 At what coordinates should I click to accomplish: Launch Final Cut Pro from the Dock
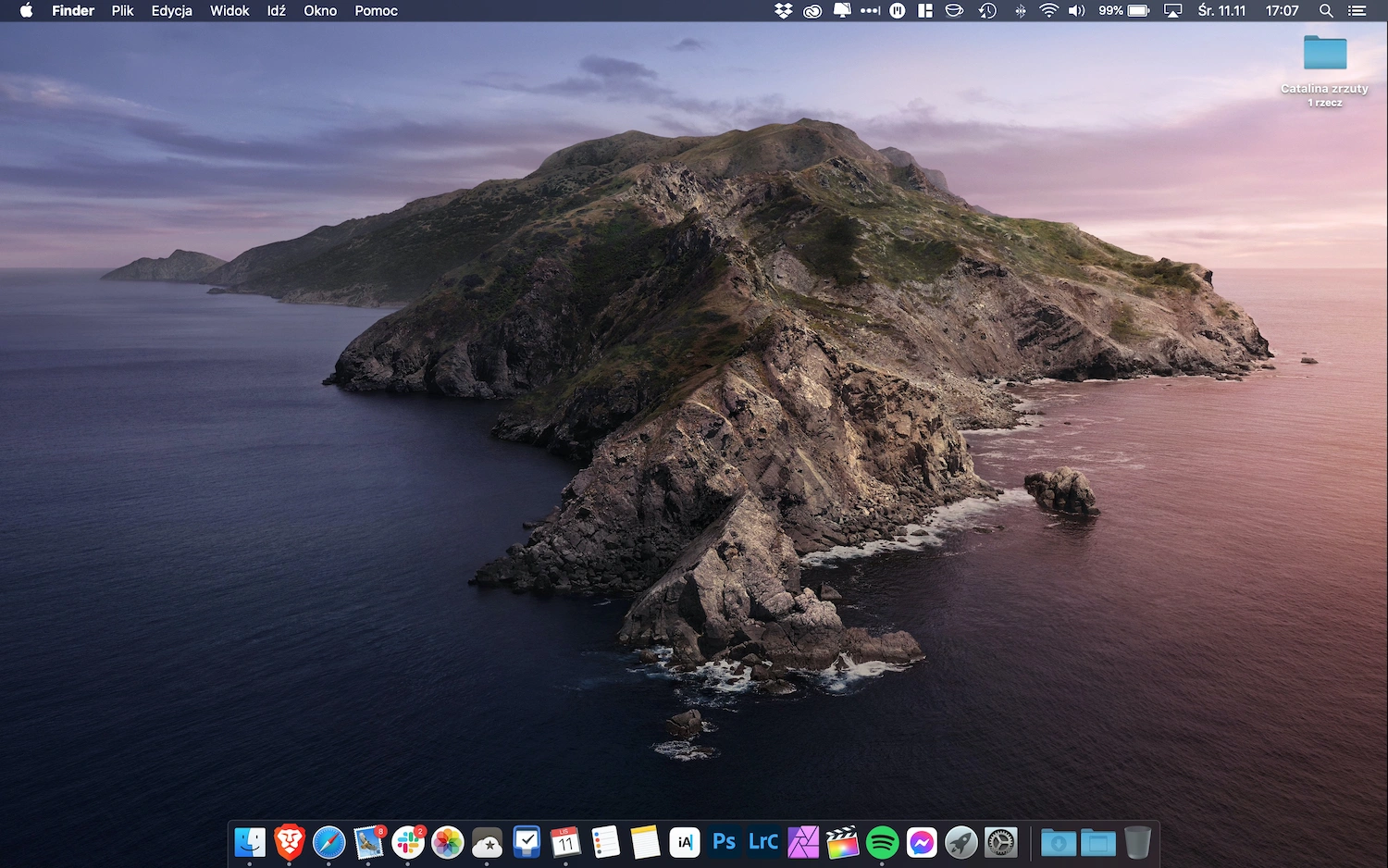click(x=843, y=842)
